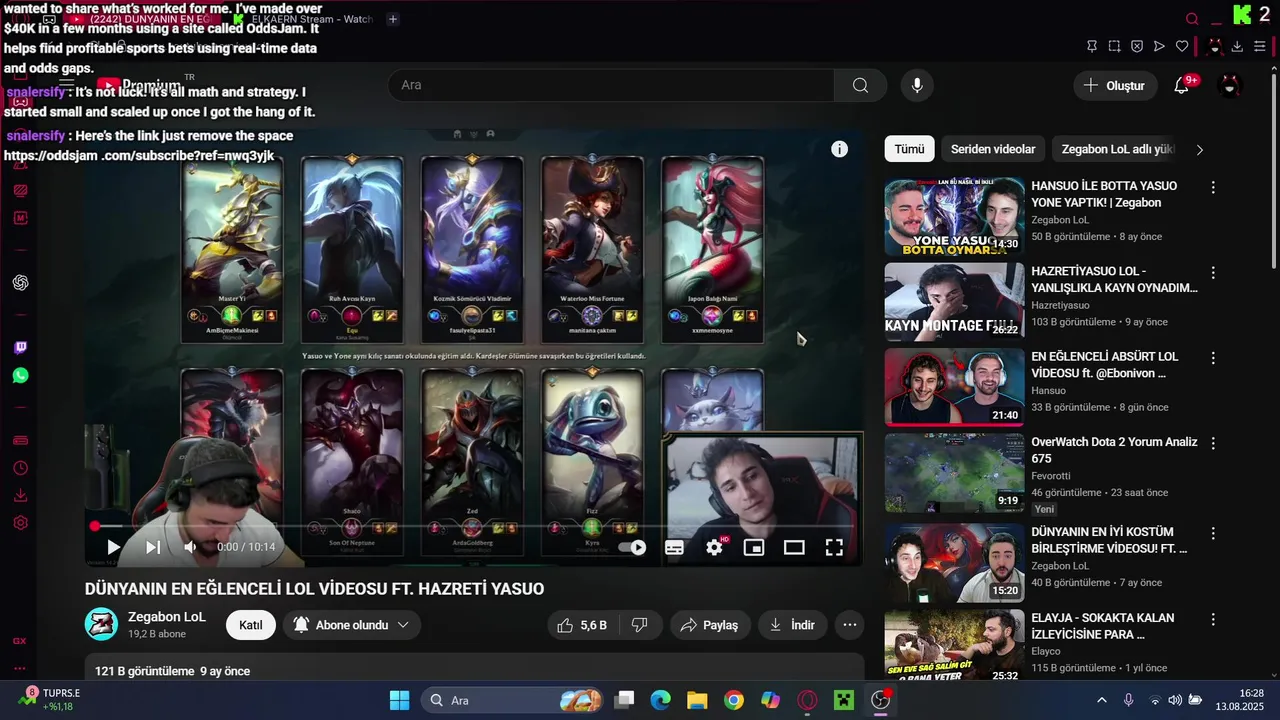Skip to next video
The width and height of the screenshot is (1280, 720).
(153, 547)
